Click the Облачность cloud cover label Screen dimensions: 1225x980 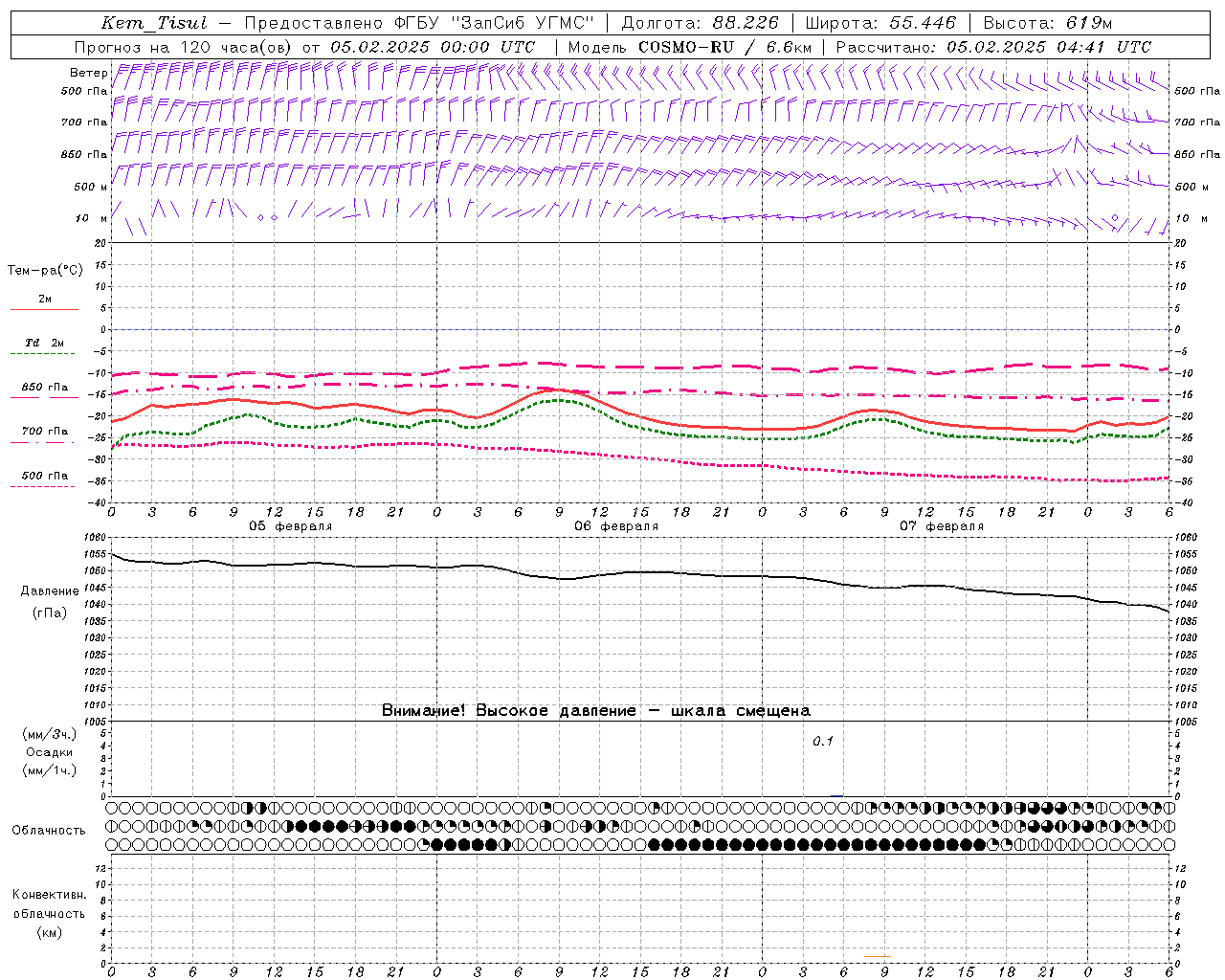(x=49, y=831)
